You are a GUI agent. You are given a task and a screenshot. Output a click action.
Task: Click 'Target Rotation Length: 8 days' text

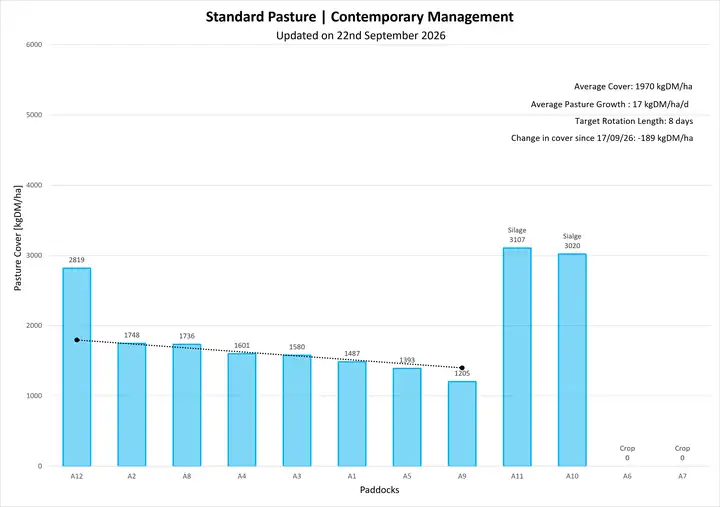pyautogui.click(x=634, y=121)
